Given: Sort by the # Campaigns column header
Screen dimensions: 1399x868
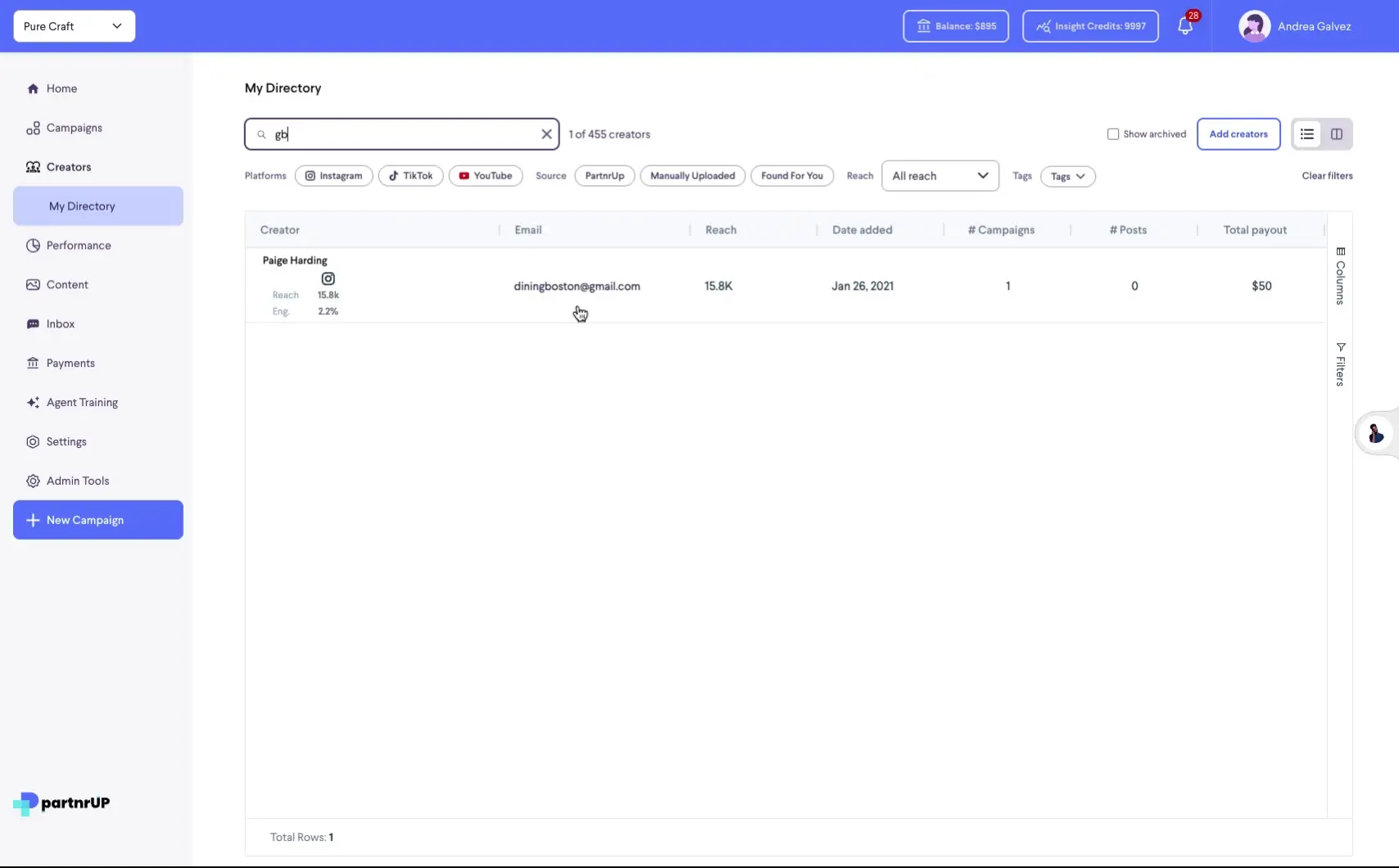Looking at the screenshot, I should point(1001,230).
